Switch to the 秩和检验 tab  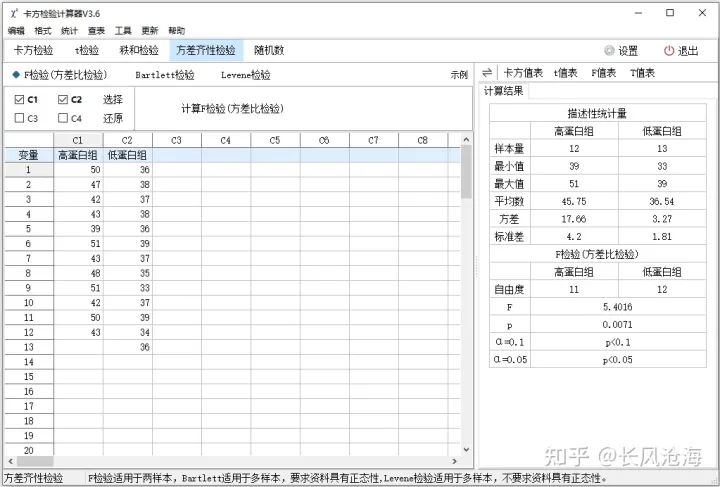click(x=139, y=50)
